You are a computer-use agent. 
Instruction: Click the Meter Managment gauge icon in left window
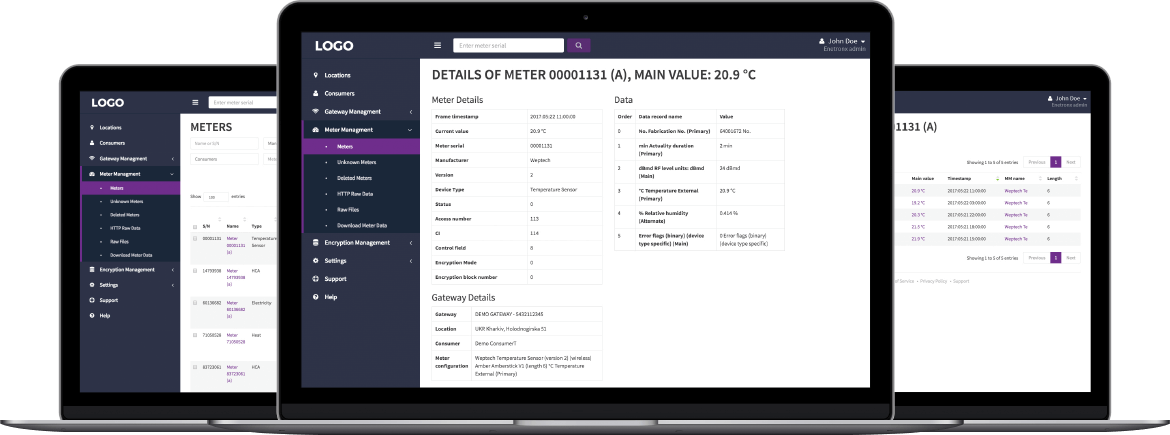(92, 174)
